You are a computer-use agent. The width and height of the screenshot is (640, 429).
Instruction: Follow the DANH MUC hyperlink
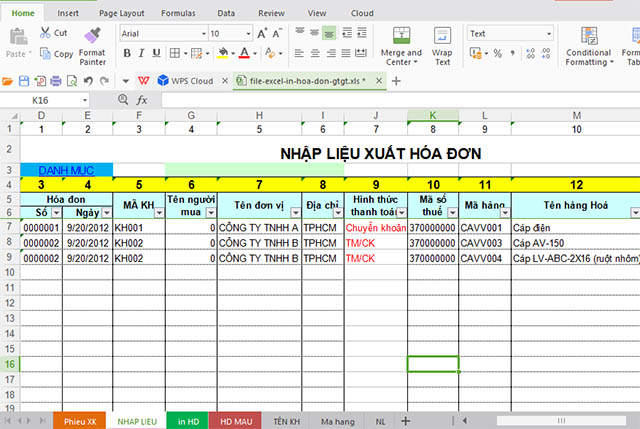click(x=66, y=170)
